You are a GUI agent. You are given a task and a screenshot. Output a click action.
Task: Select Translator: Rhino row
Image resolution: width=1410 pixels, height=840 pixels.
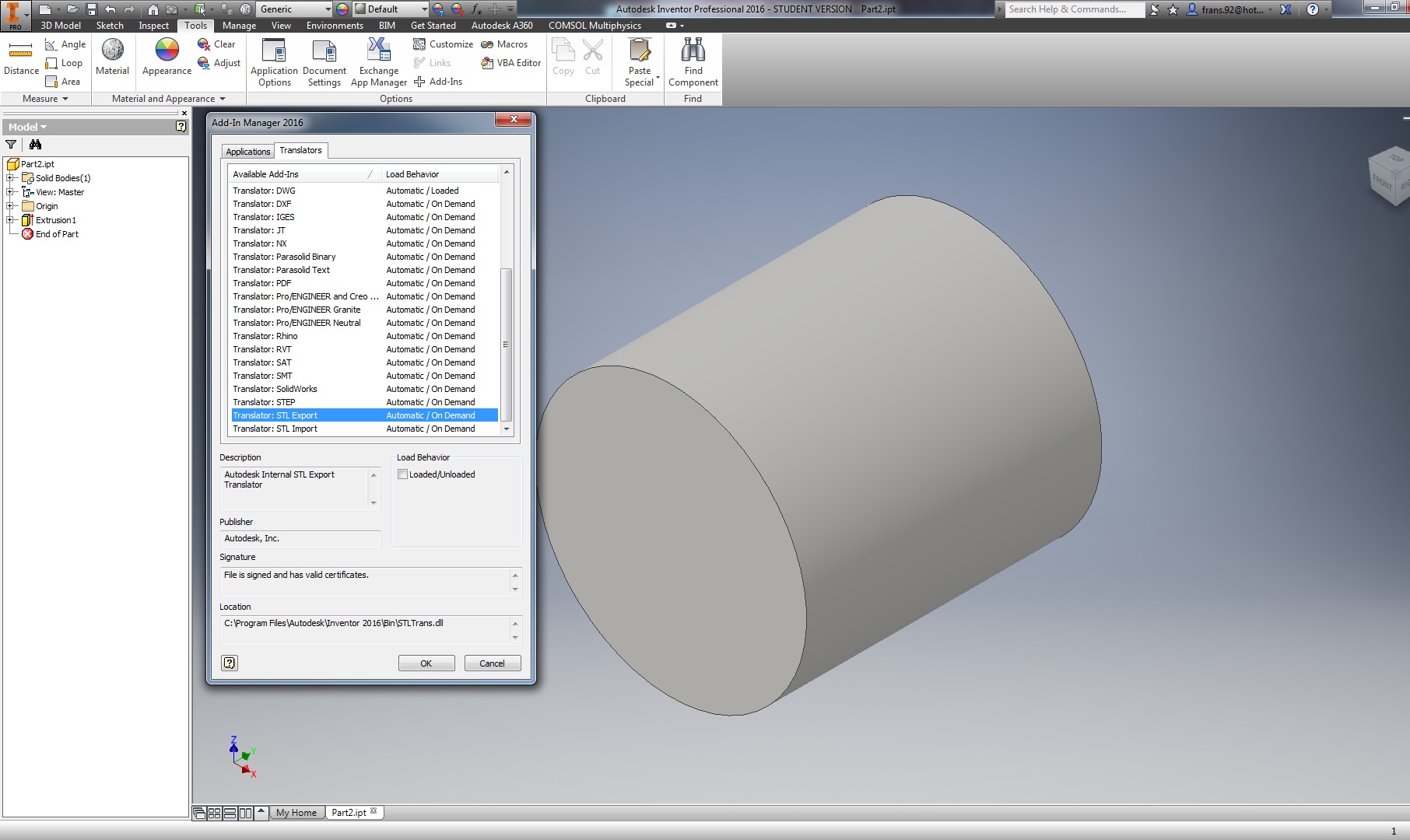click(364, 336)
